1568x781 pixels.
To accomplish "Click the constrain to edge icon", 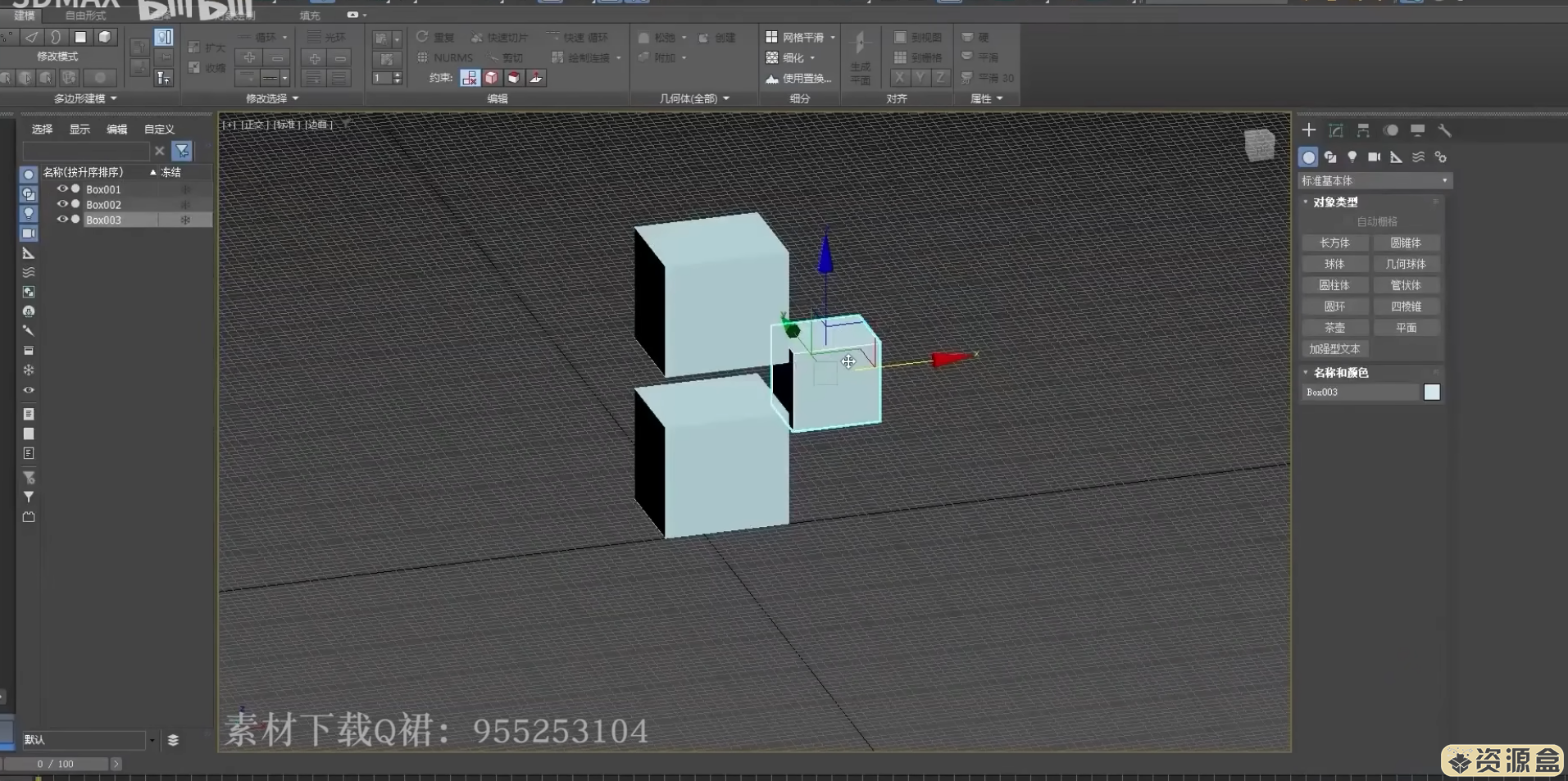I will 491,78.
